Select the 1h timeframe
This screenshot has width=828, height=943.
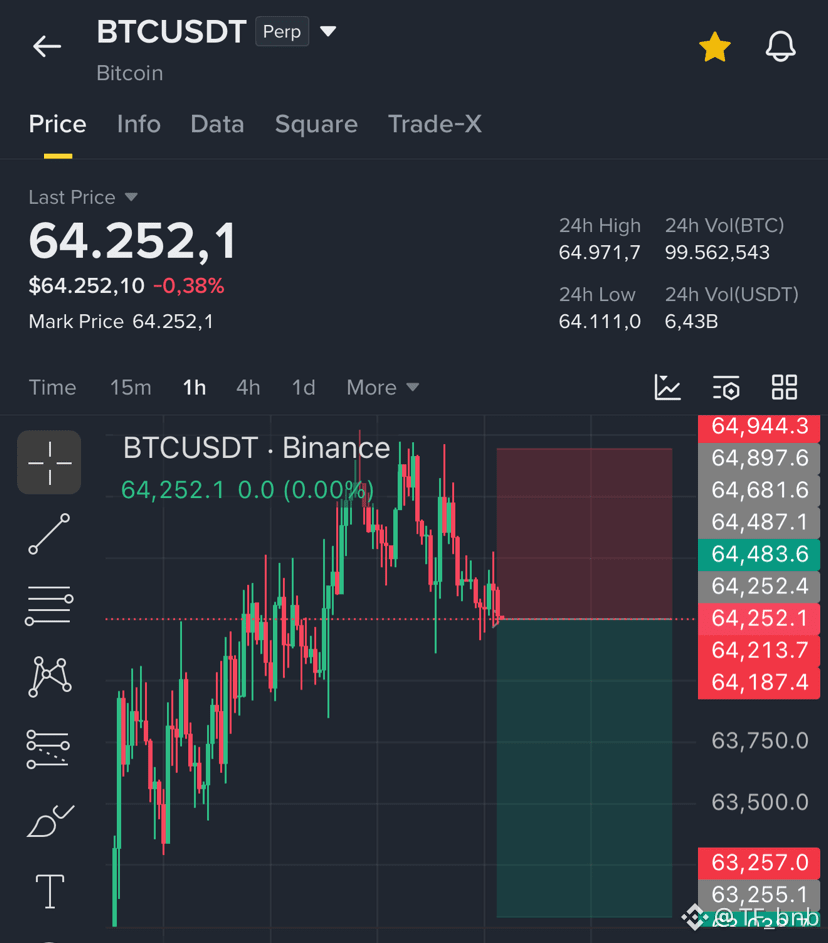[x=194, y=387]
